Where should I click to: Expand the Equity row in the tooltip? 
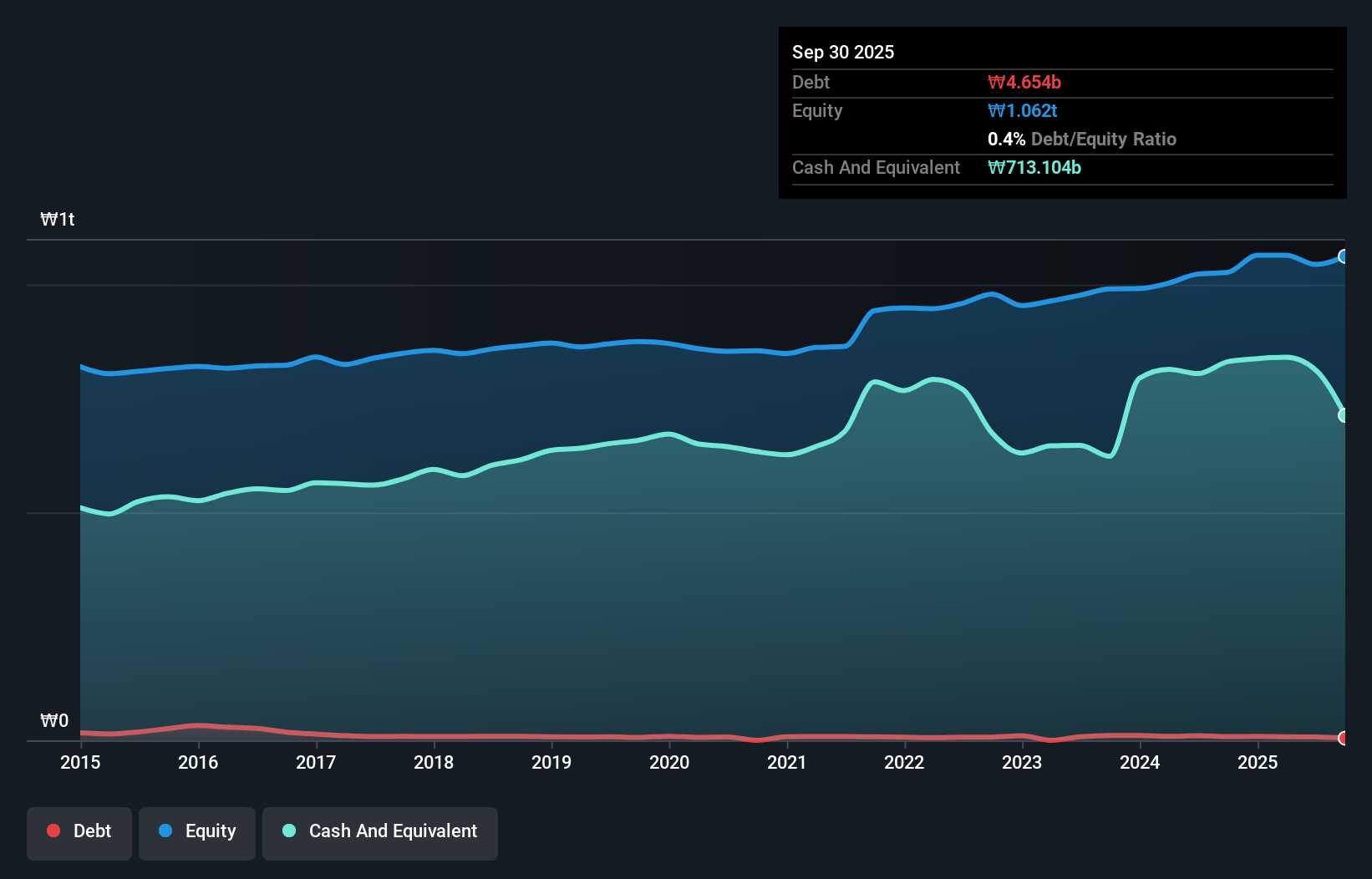coord(817,110)
